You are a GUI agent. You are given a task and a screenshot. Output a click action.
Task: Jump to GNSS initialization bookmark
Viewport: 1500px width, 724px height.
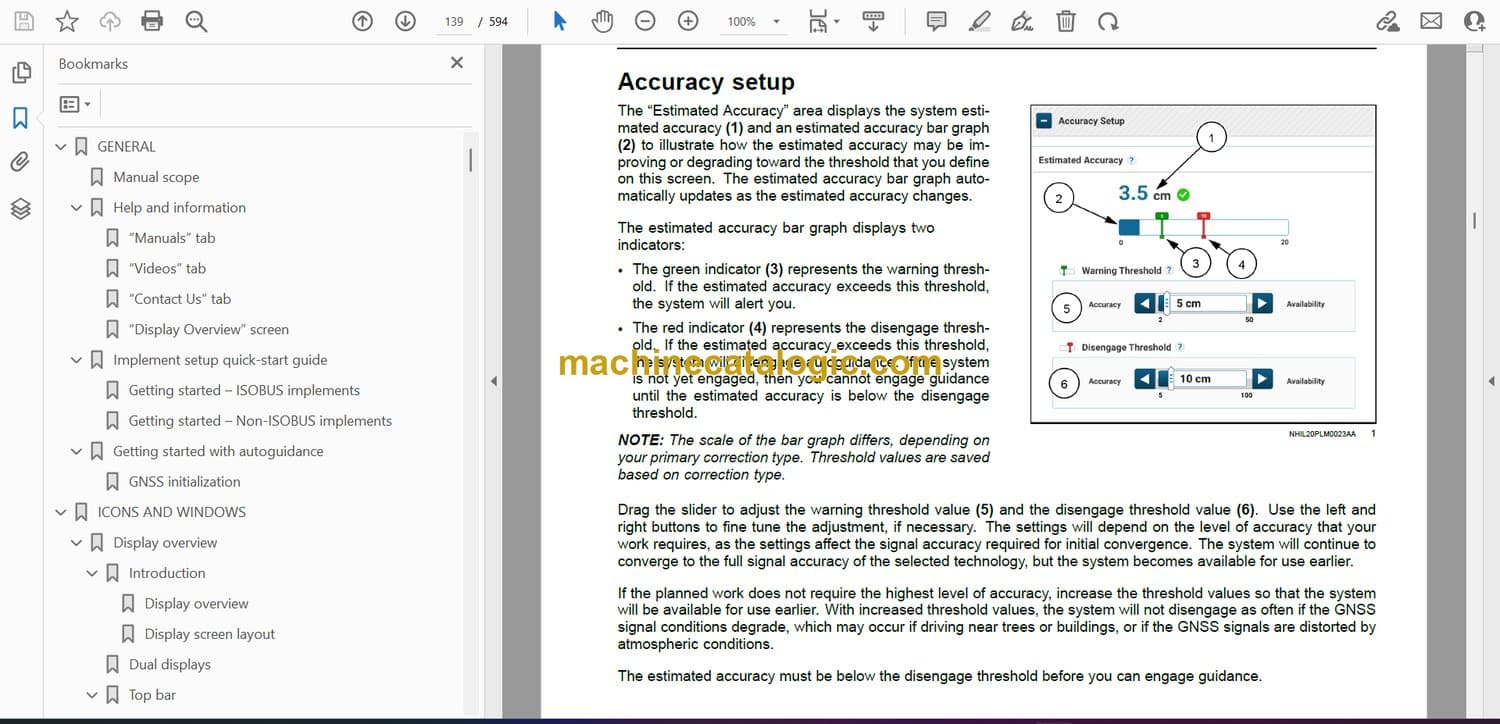point(184,482)
